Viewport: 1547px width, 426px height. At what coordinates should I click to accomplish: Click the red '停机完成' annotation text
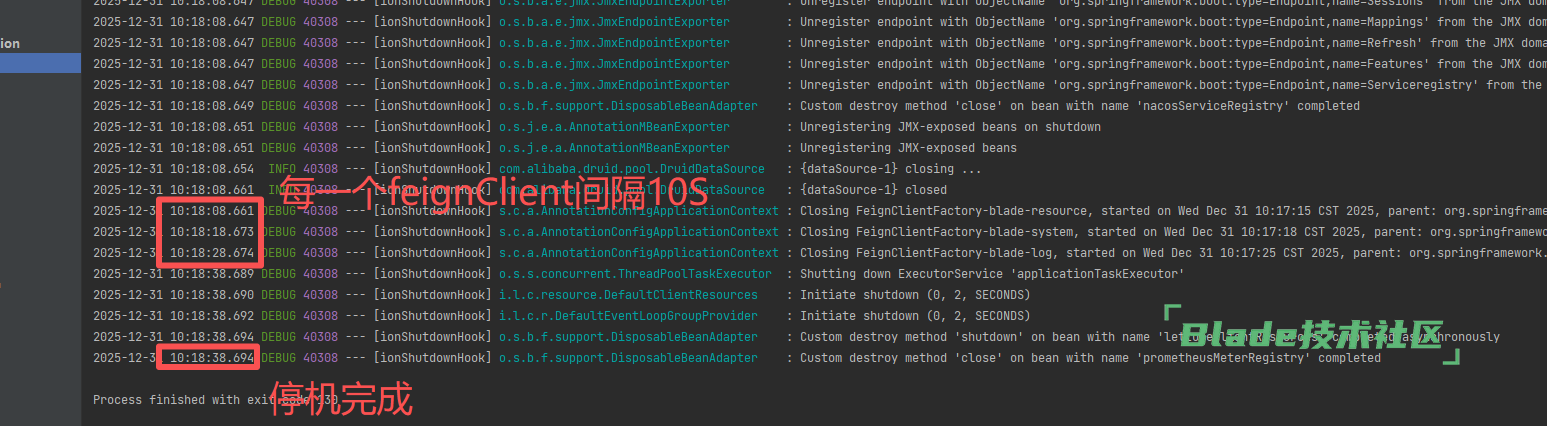tap(341, 400)
